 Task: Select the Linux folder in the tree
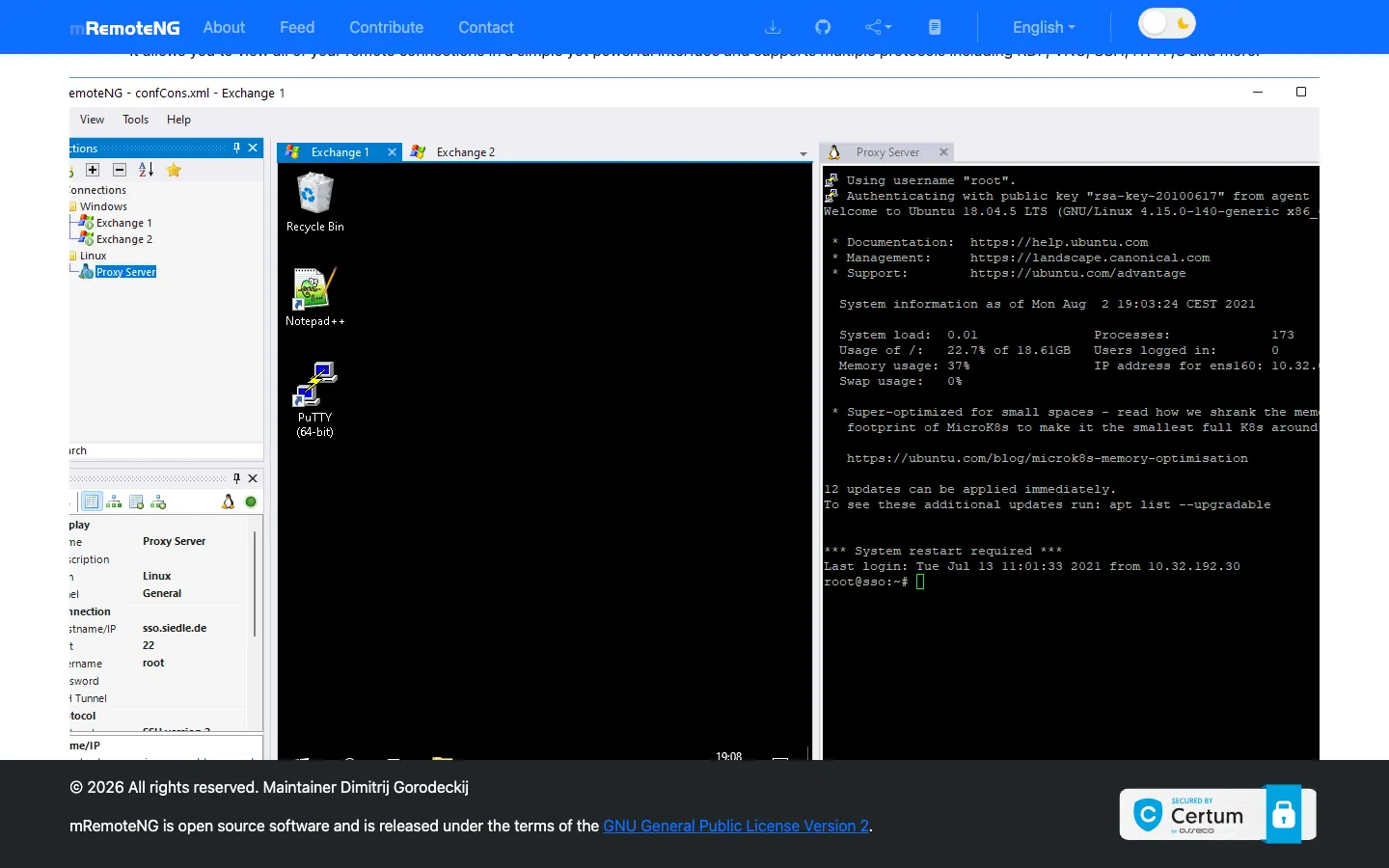pos(93,256)
